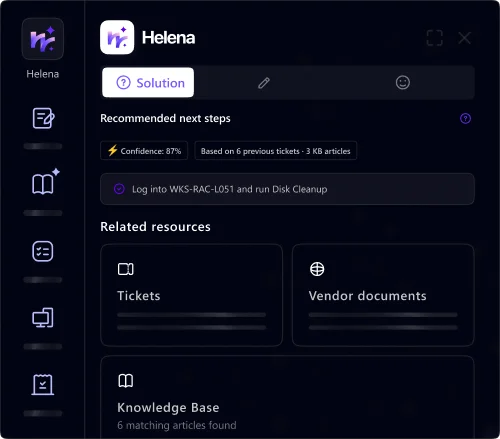Open the Knowledge Base card
This screenshot has height=439, width=500.
[287, 397]
